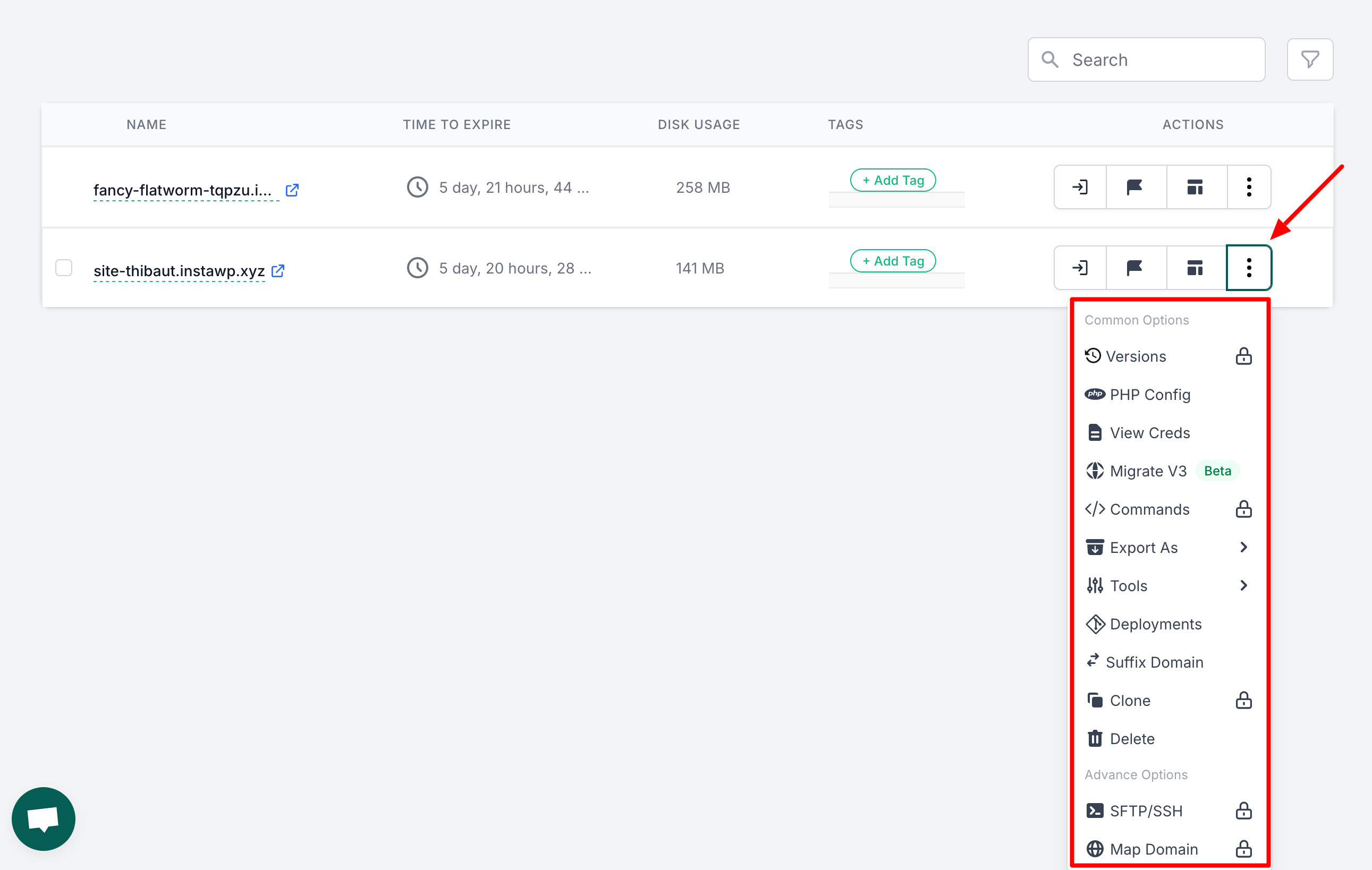The height and width of the screenshot is (870, 1372).
Task: Click the lock icon beside SFTP/SSH
Action: [x=1244, y=811]
